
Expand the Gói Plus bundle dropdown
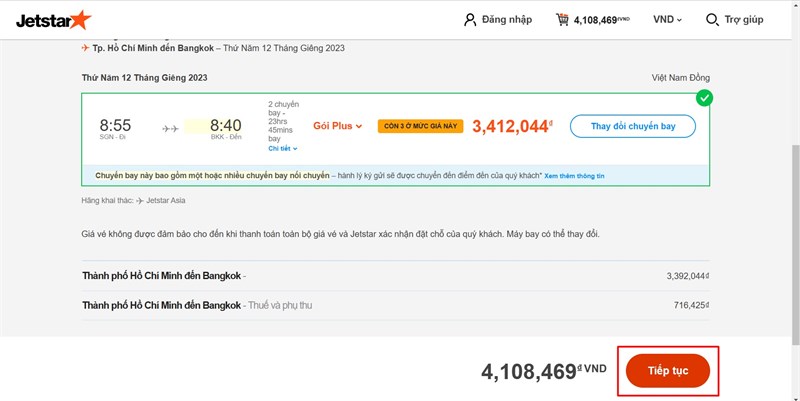[x=338, y=126]
